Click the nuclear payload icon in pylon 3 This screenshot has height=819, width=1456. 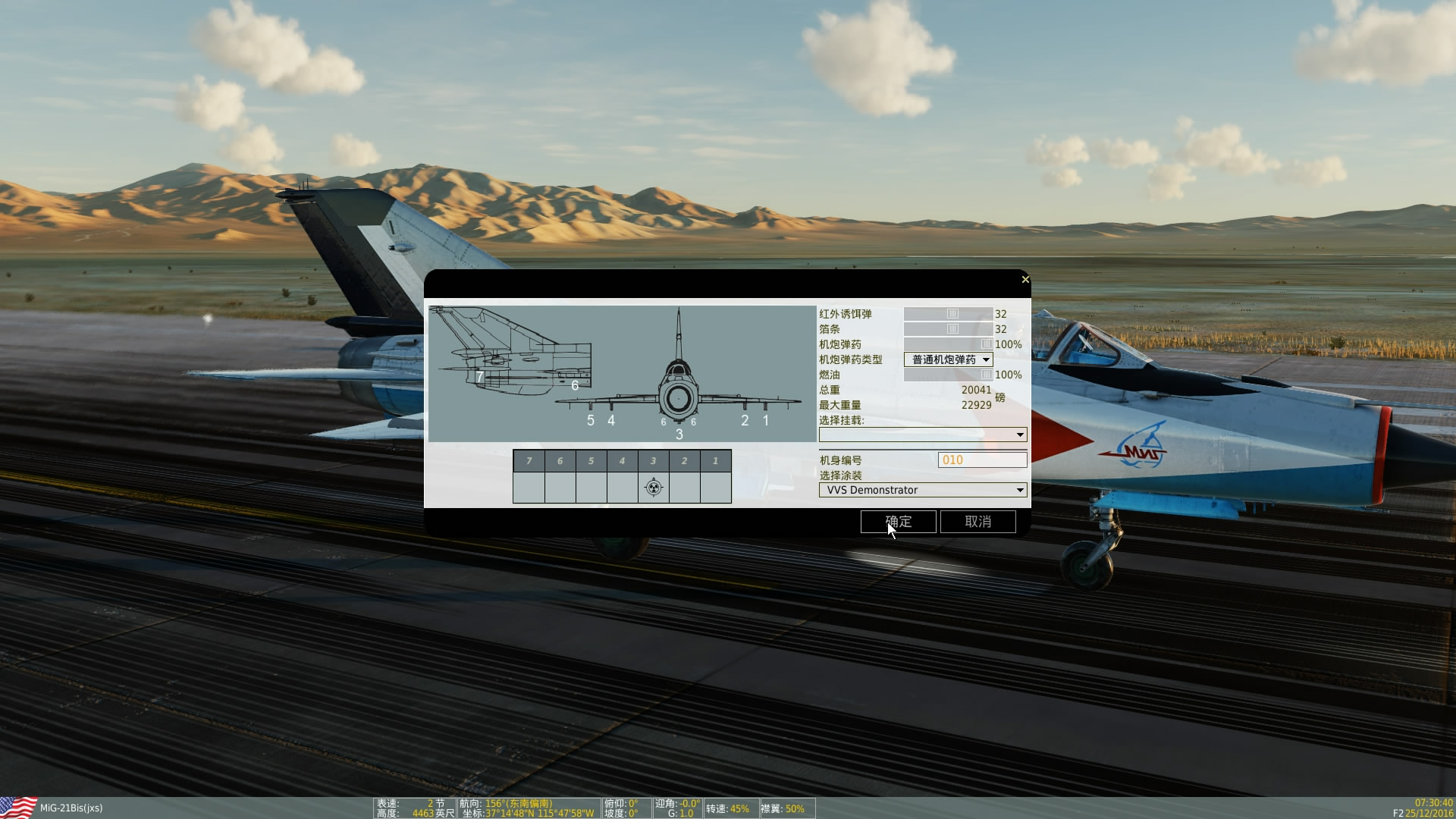point(653,488)
